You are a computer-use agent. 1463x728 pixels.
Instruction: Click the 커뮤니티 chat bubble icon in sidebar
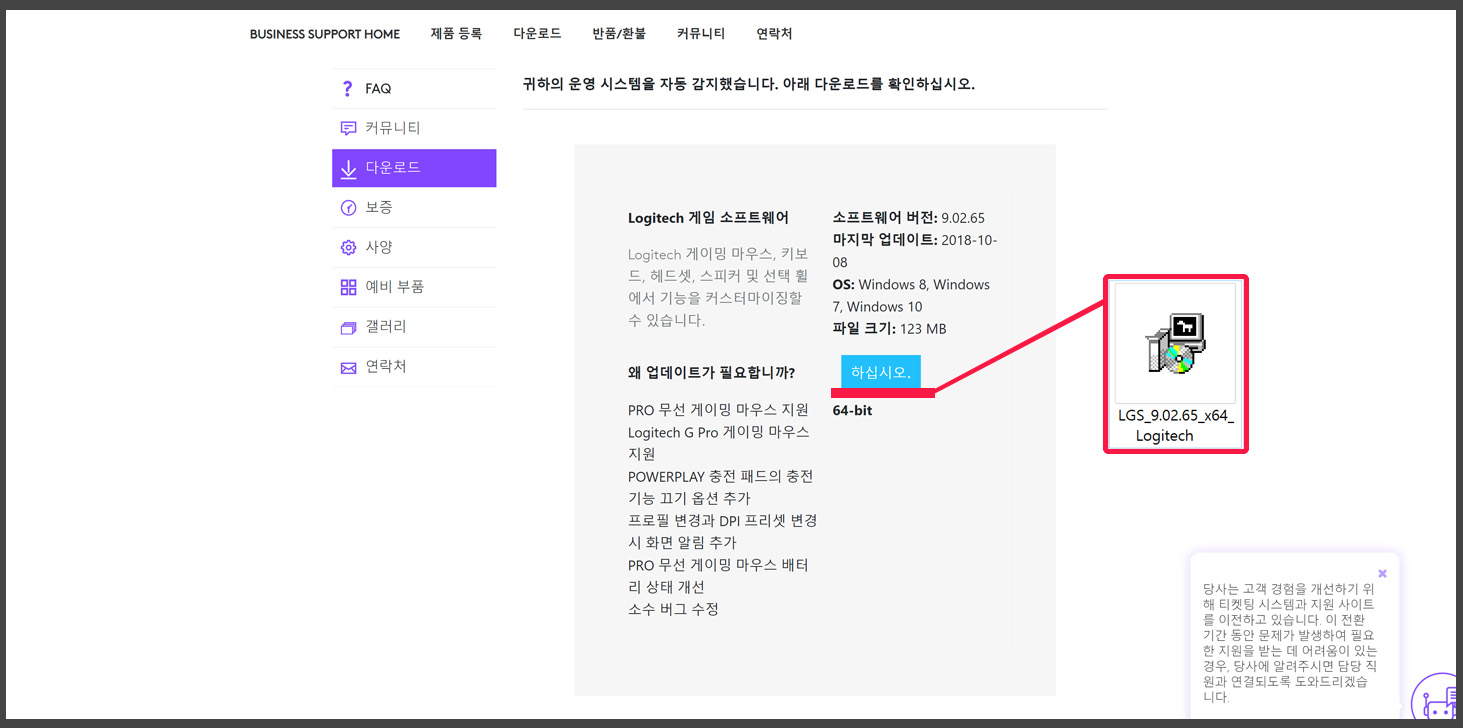click(348, 128)
